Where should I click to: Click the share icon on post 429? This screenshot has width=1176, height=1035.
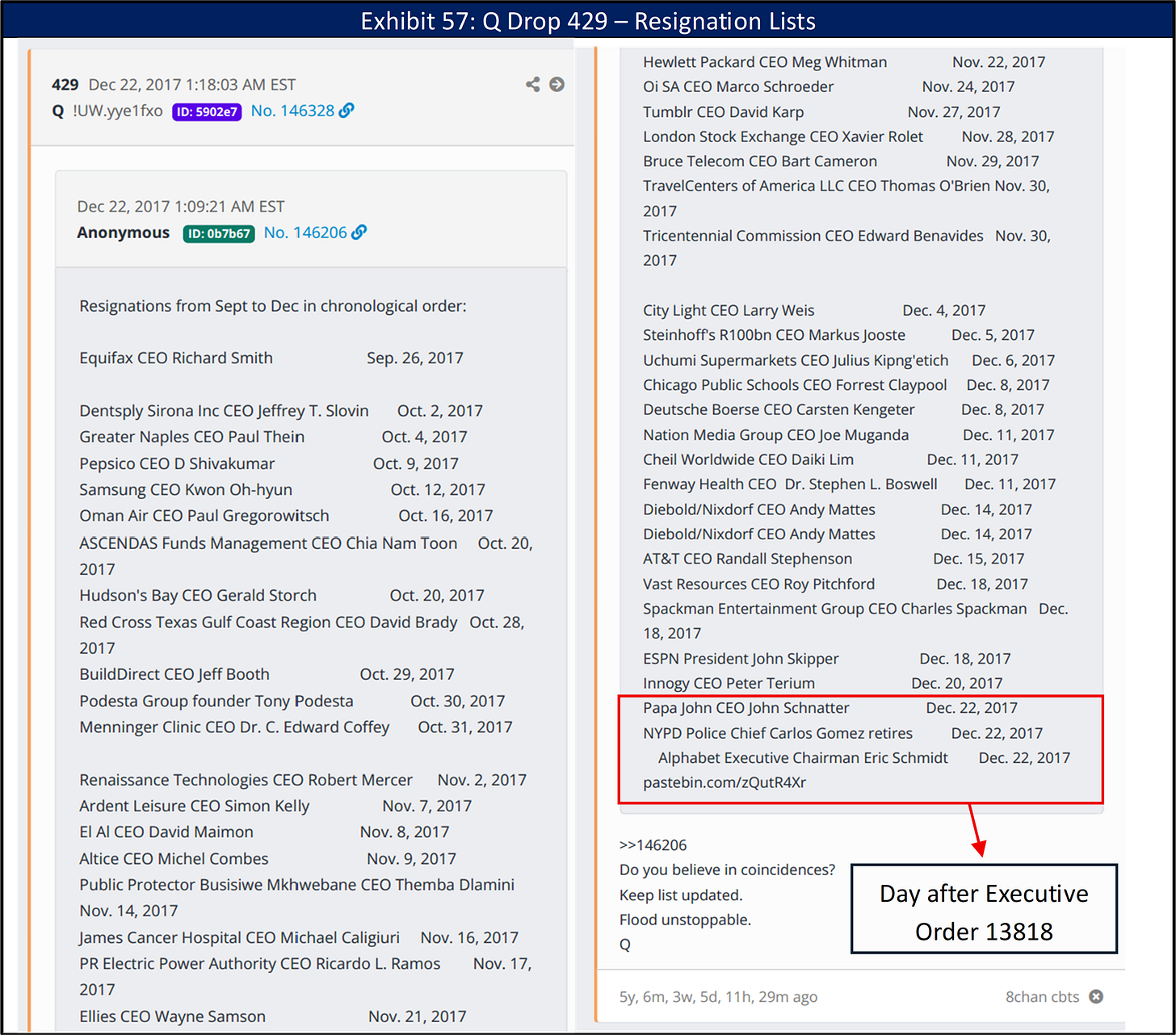coord(533,84)
